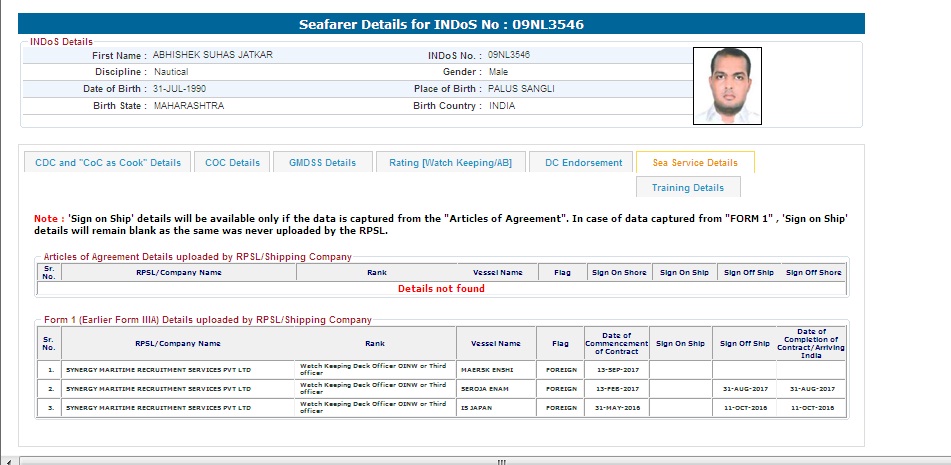Click the INDoS No. value 09NL3546

tap(509, 55)
